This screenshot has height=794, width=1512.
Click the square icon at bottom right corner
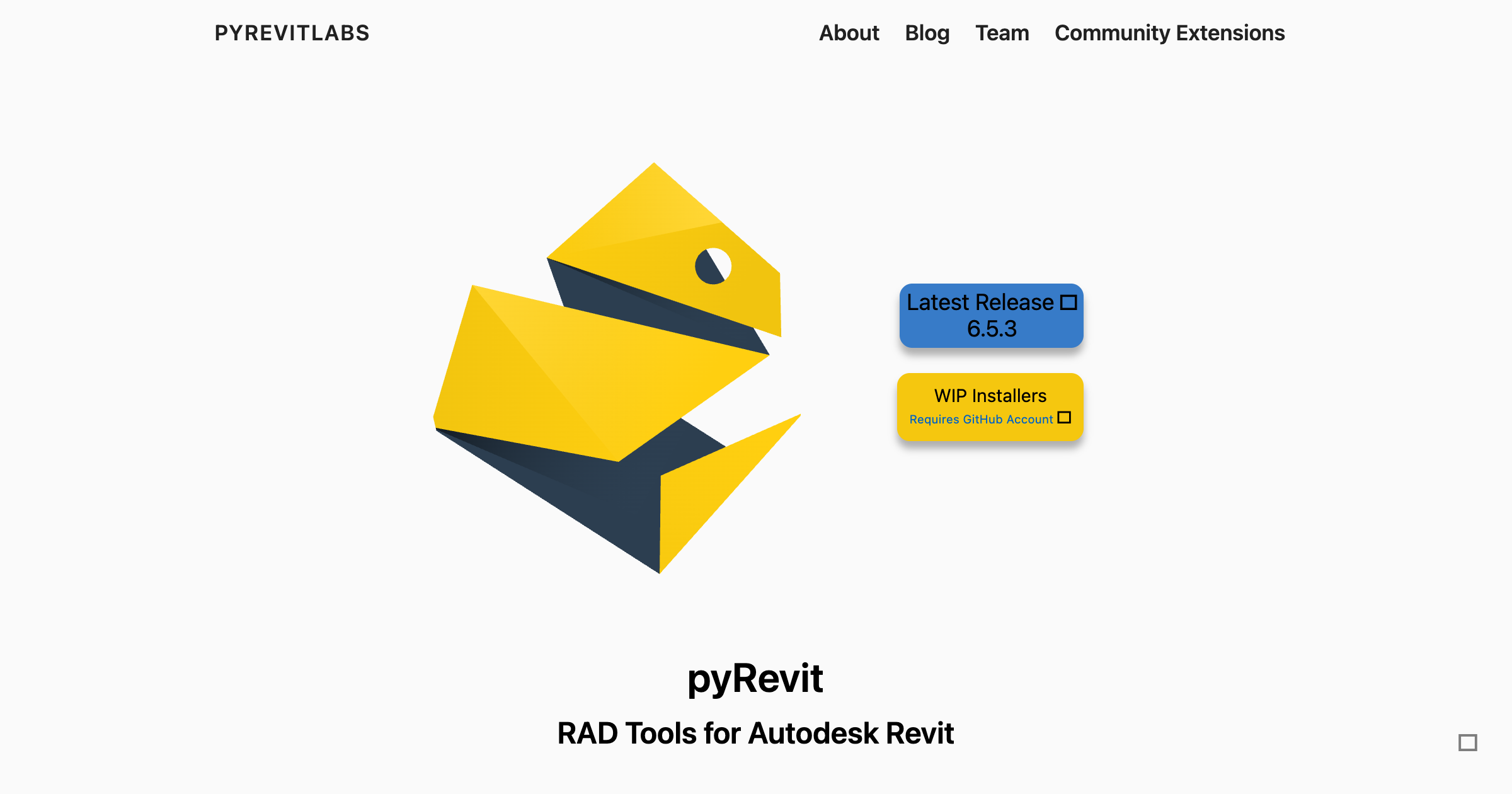pos(1467,742)
